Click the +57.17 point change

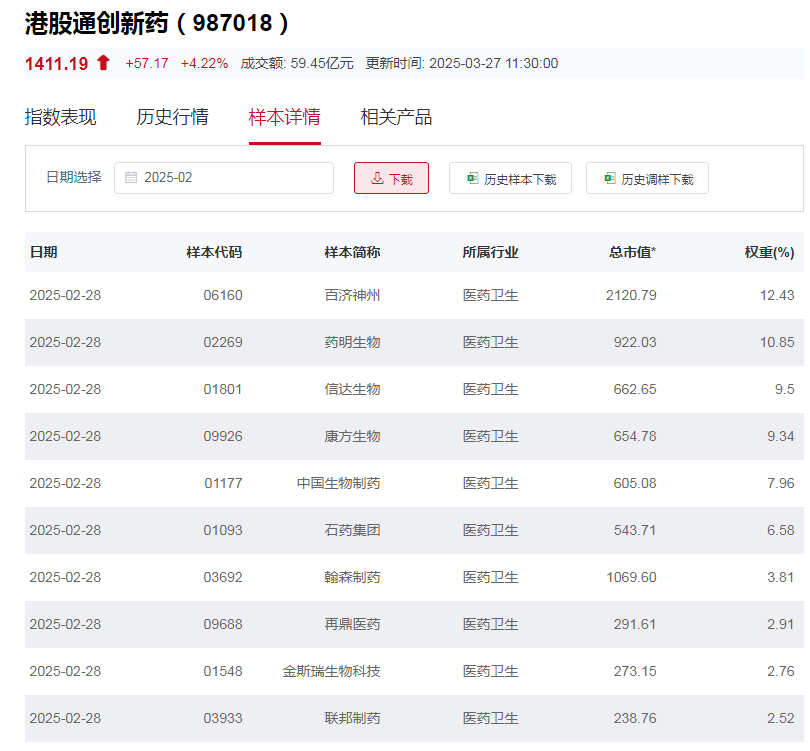pyautogui.click(x=147, y=64)
